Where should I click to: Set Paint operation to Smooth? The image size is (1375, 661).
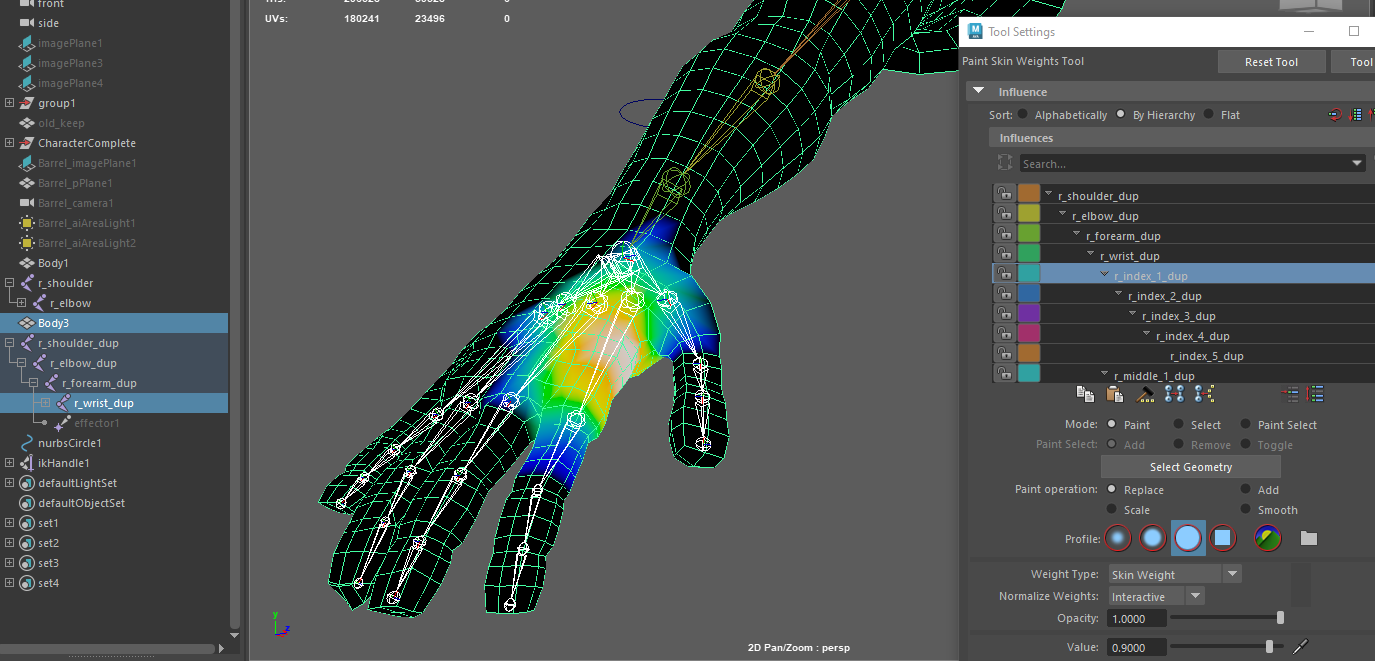click(1246, 510)
